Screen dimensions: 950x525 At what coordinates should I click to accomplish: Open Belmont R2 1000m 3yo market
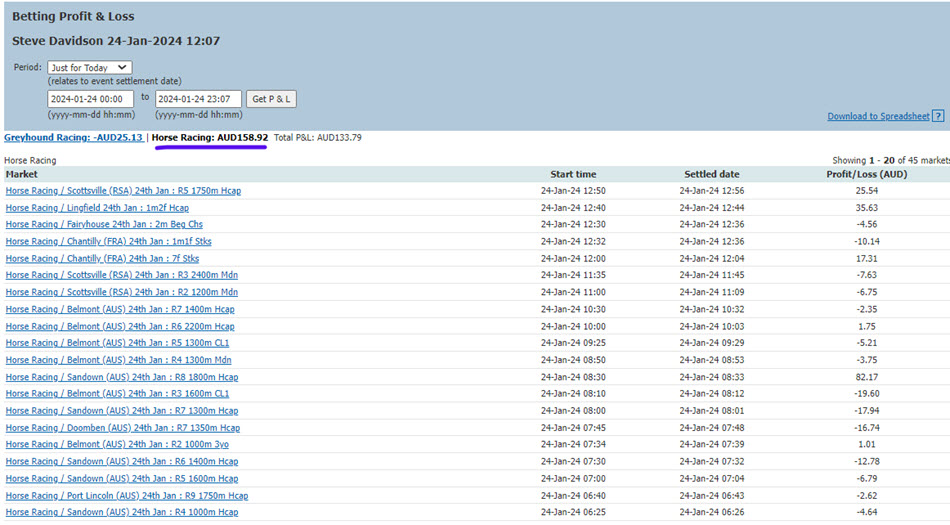118,444
